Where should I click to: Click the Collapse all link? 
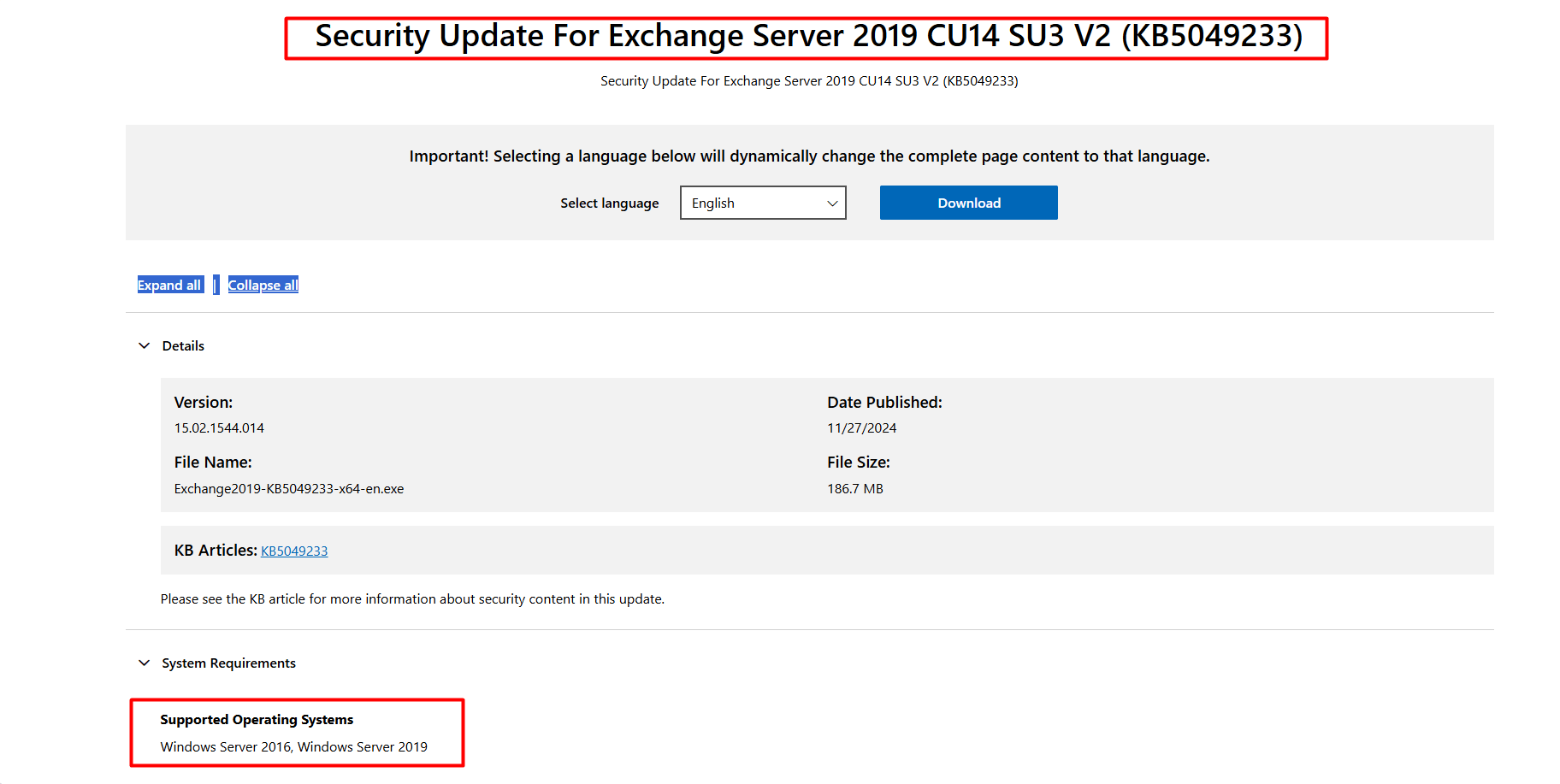263,285
